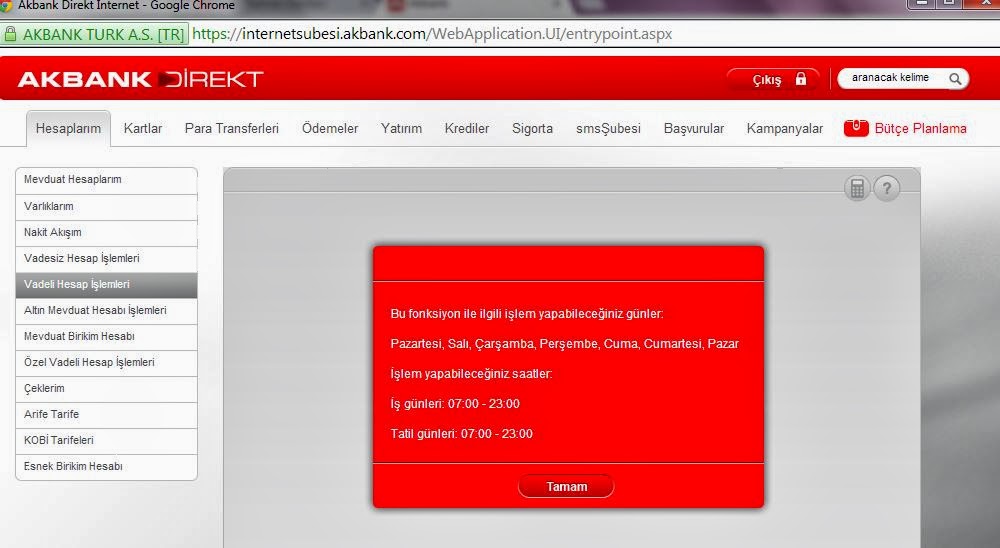This screenshot has width=1000, height=548.
Task: Click the Akbank Direkt logo
Action: click(140, 79)
